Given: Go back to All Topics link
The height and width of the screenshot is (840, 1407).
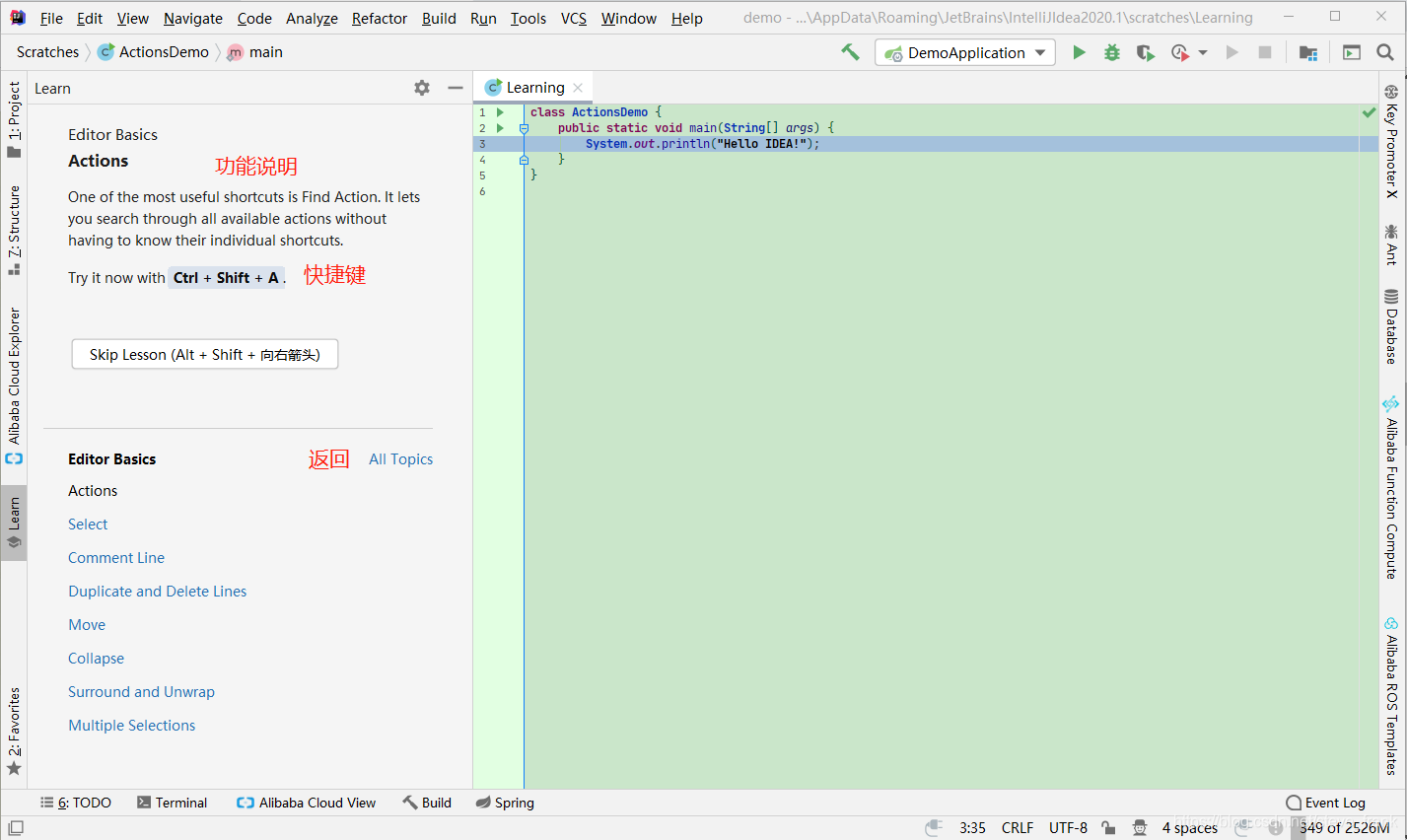Looking at the screenshot, I should 400,458.
